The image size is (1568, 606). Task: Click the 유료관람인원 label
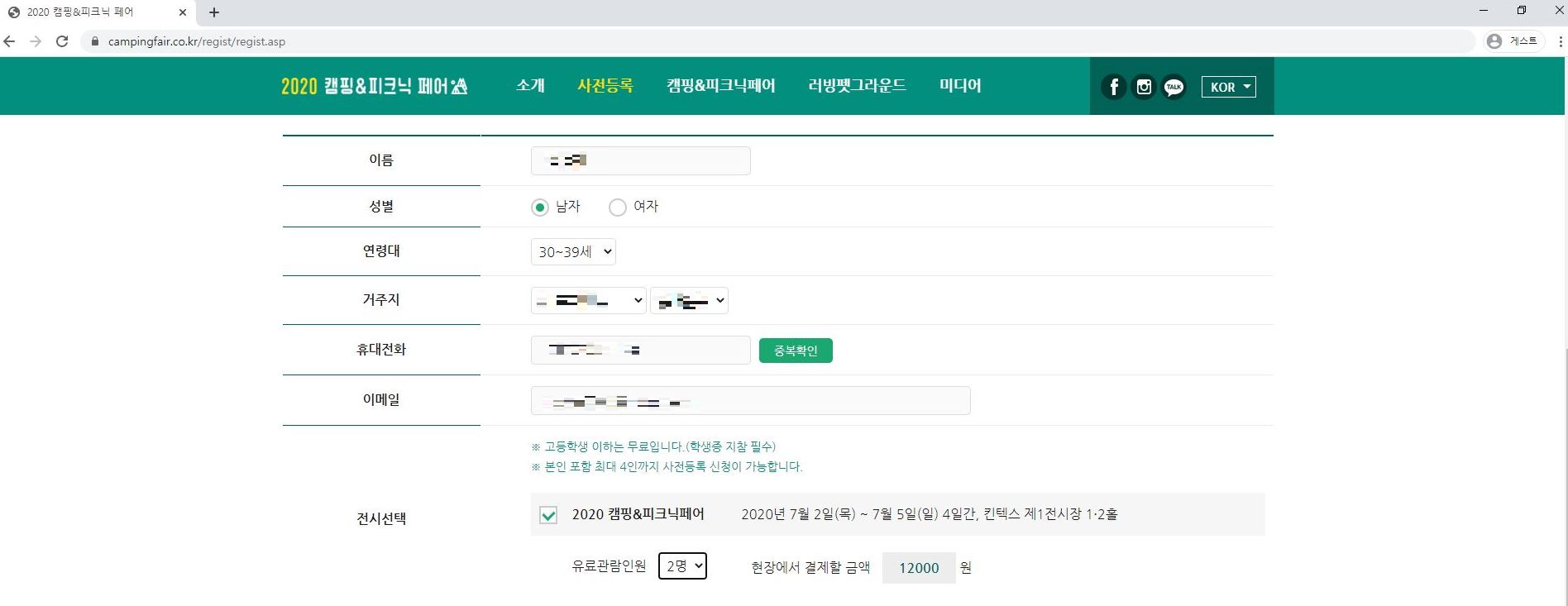point(610,566)
